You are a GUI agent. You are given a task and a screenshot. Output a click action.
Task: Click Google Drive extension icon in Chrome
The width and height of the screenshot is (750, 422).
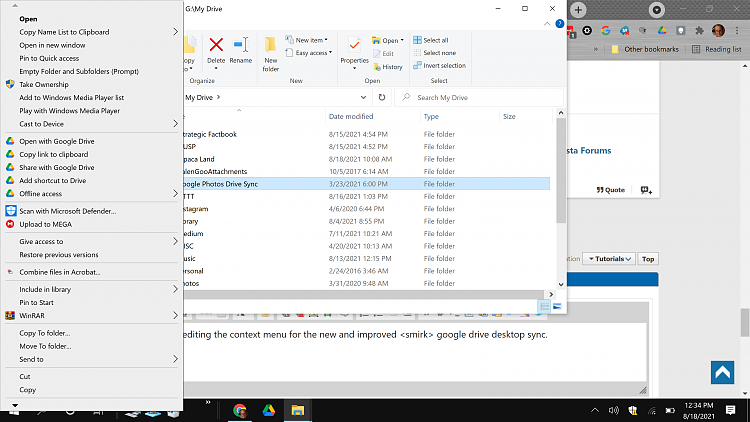pos(662,31)
